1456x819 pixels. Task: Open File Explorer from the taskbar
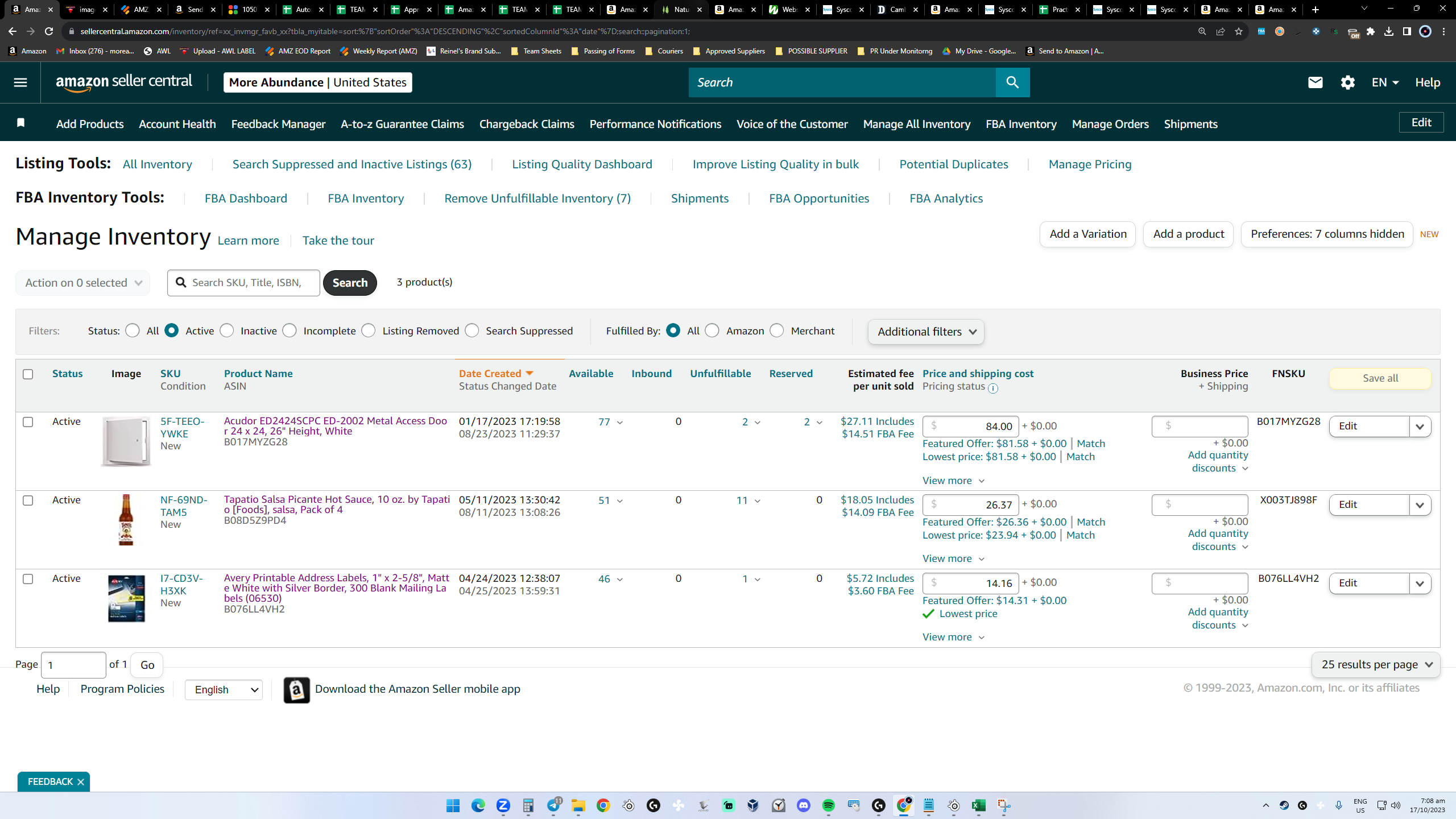click(578, 805)
